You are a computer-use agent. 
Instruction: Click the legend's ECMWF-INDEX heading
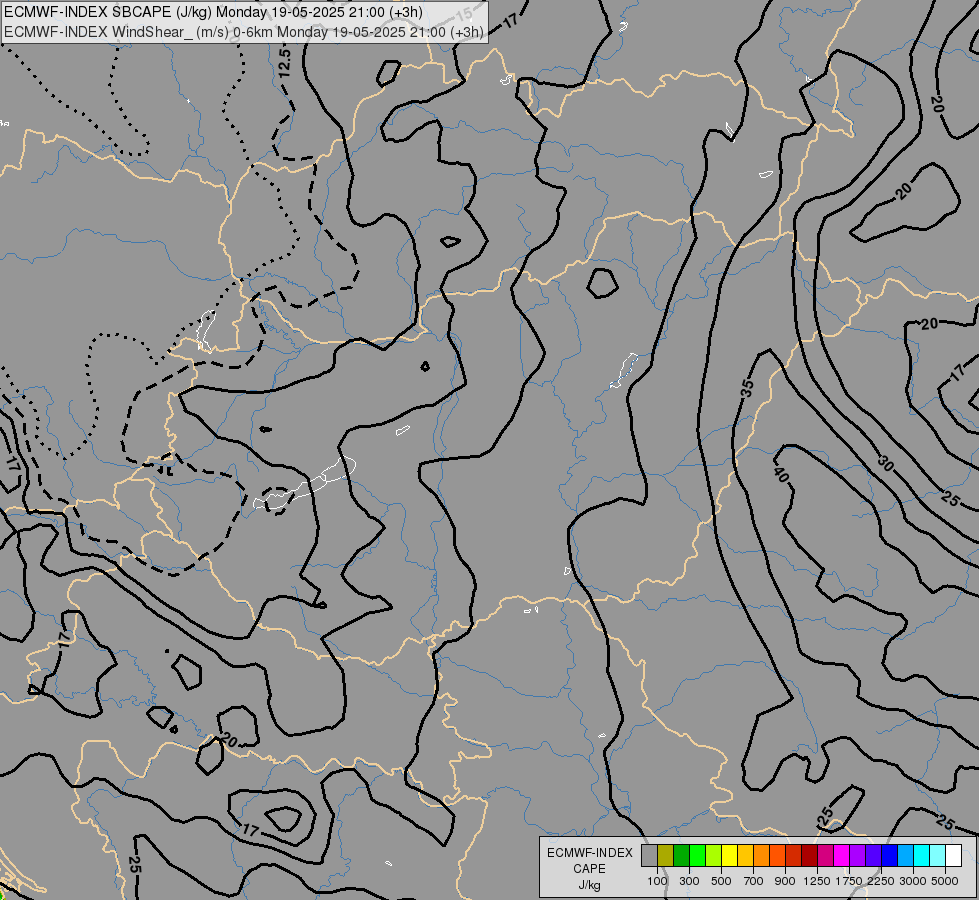pyautogui.click(x=589, y=853)
